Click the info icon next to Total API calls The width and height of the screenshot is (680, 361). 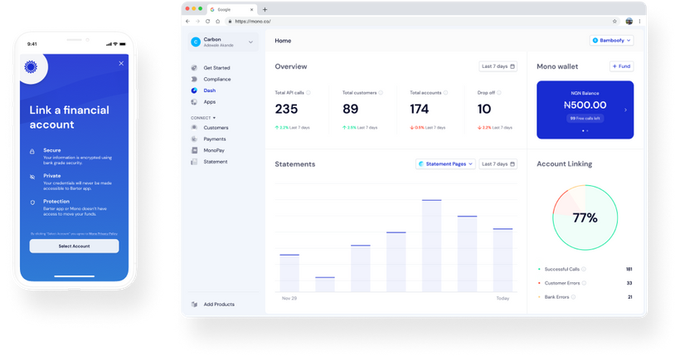(x=308, y=92)
